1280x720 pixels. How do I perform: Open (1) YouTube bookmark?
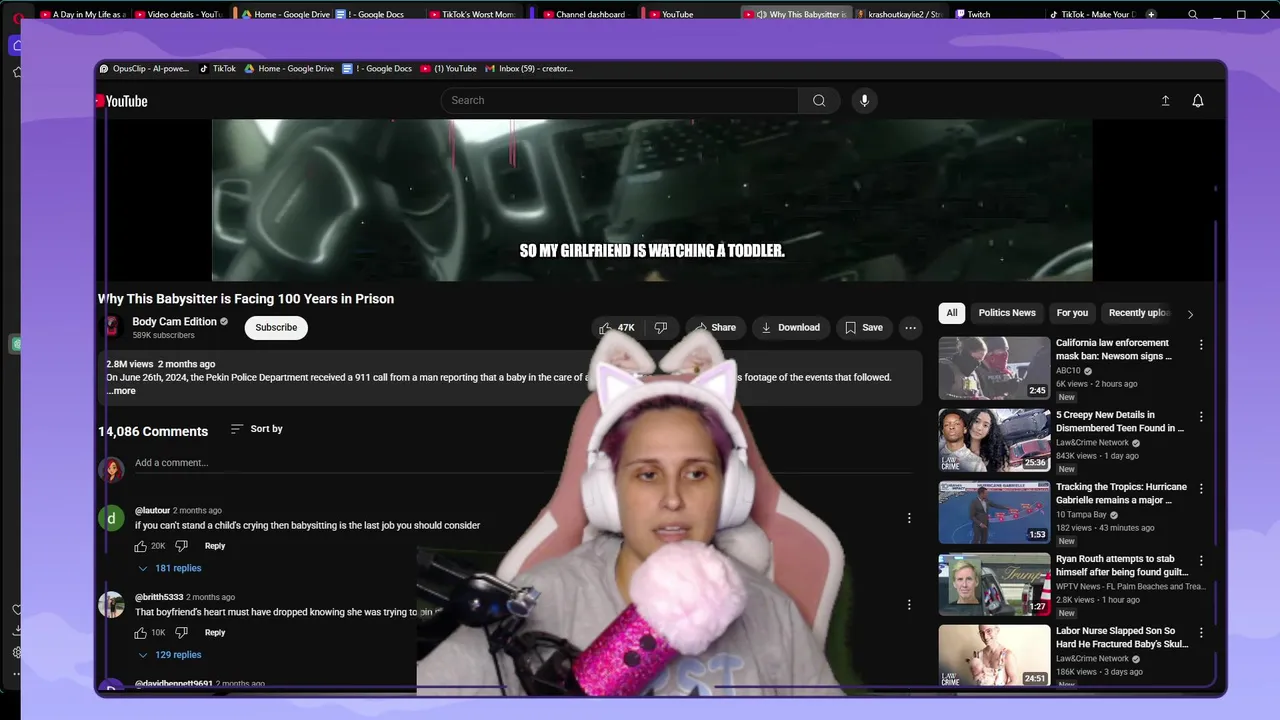click(x=448, y=69)
